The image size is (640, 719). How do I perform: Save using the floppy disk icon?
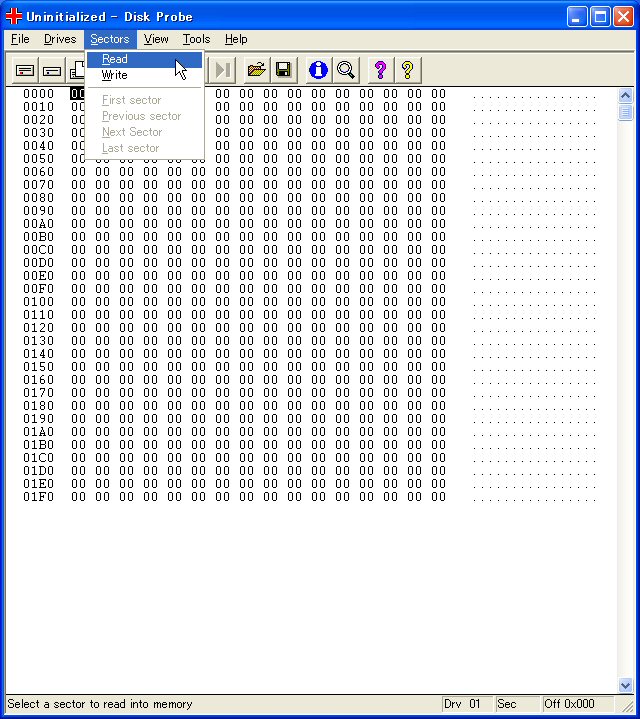pyautogui.click(x=284, y=70)
